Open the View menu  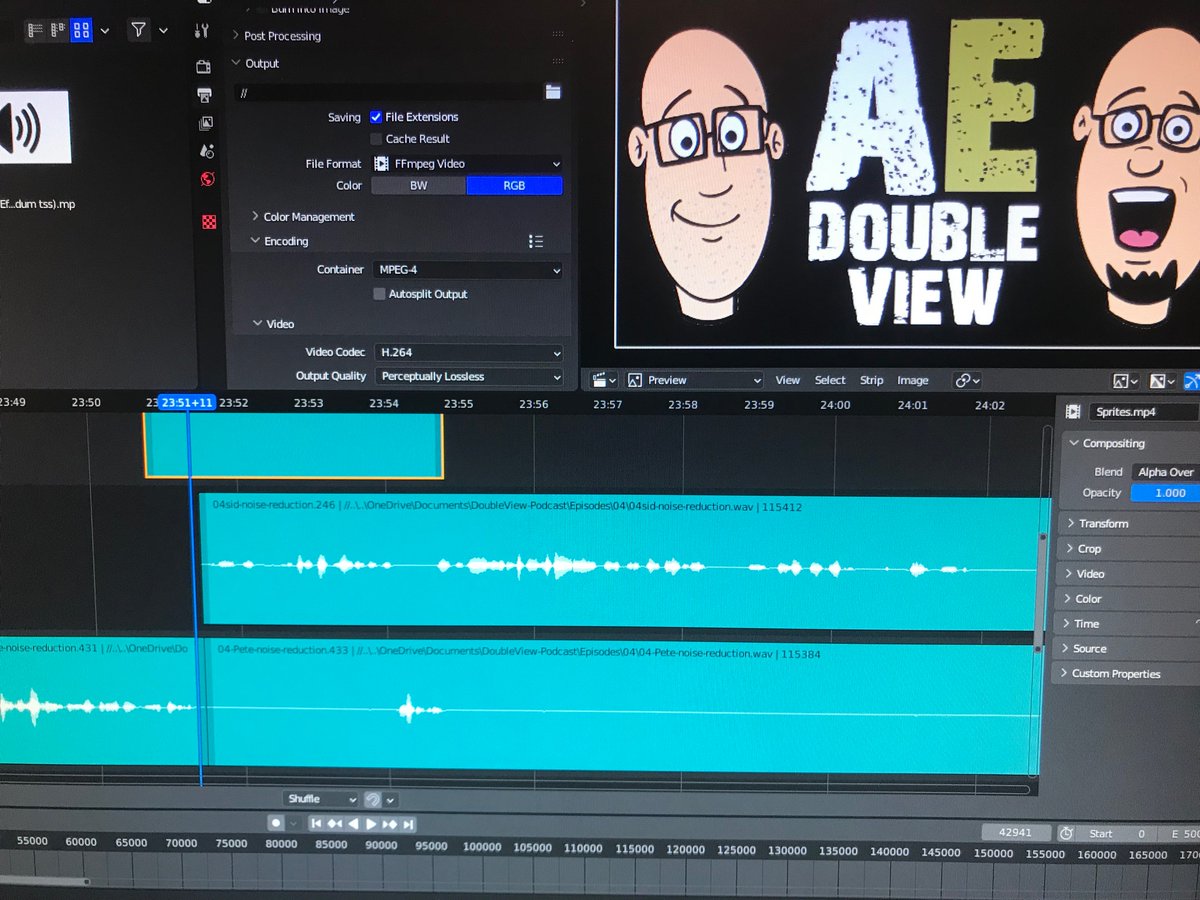[788, 380]
